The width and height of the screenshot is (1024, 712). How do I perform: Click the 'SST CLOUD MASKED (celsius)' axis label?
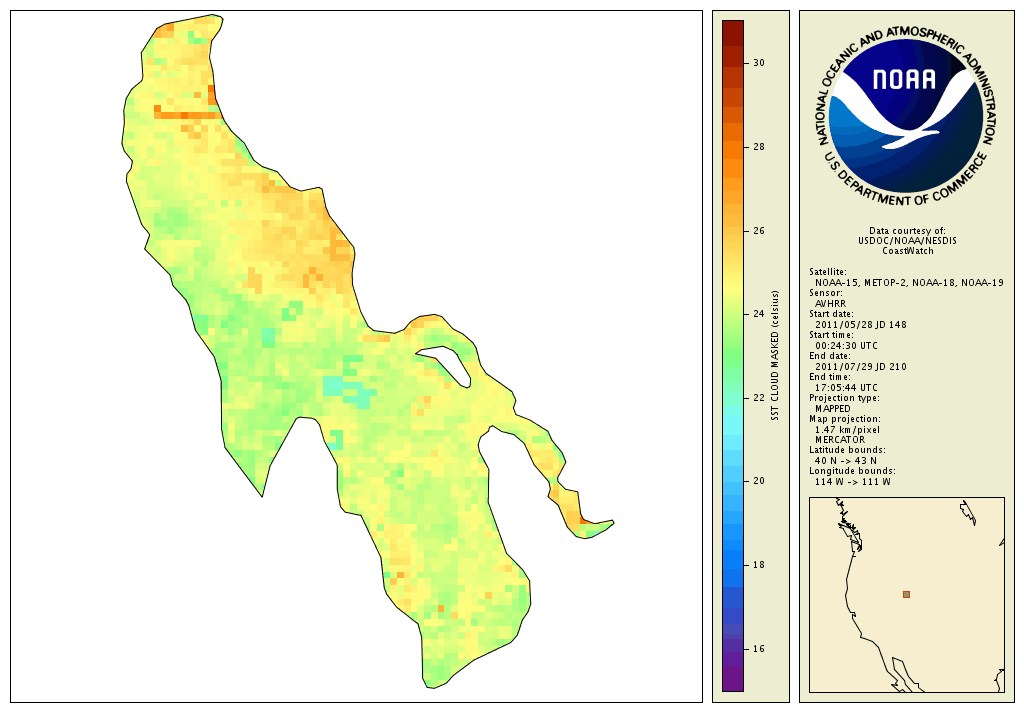775,355
